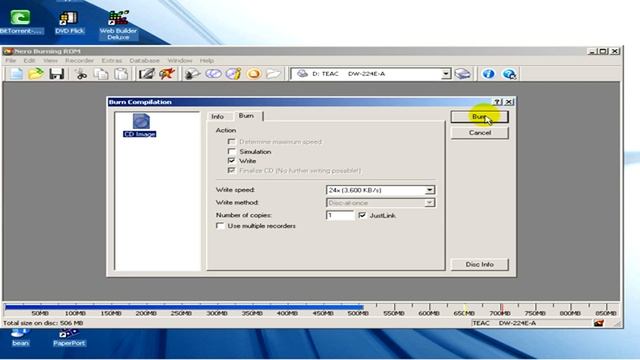Open the Help menu

coord(207,60)
